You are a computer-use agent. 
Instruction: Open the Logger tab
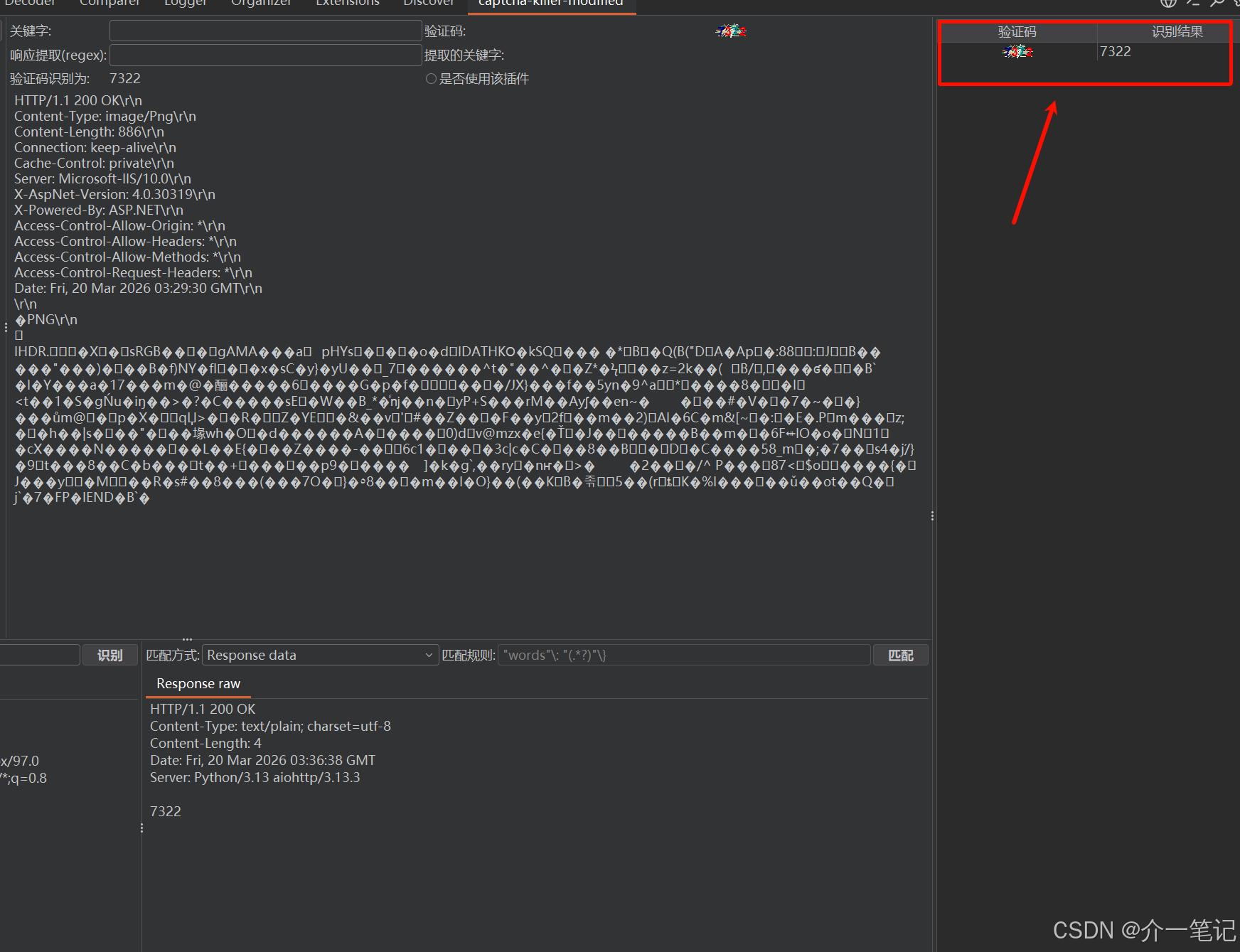186,4
